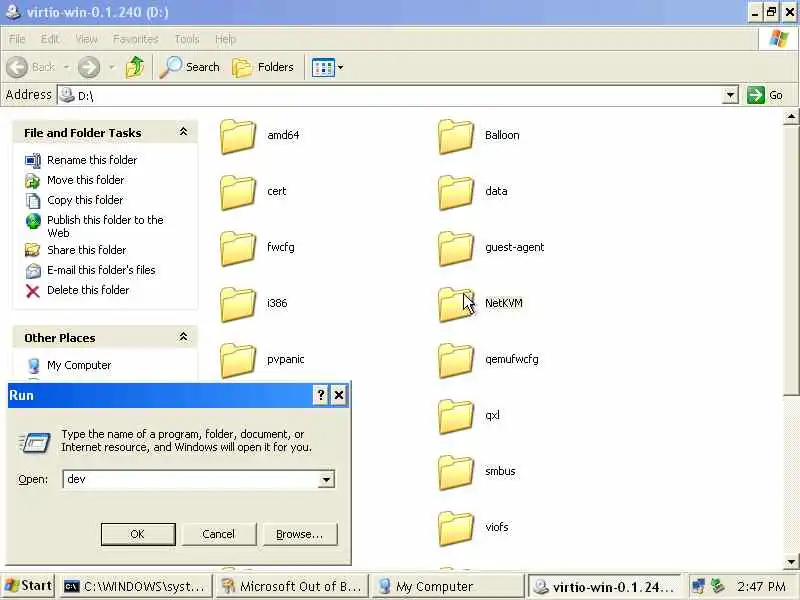Click Cancel in the Run dialog

[x=219, y=534]
